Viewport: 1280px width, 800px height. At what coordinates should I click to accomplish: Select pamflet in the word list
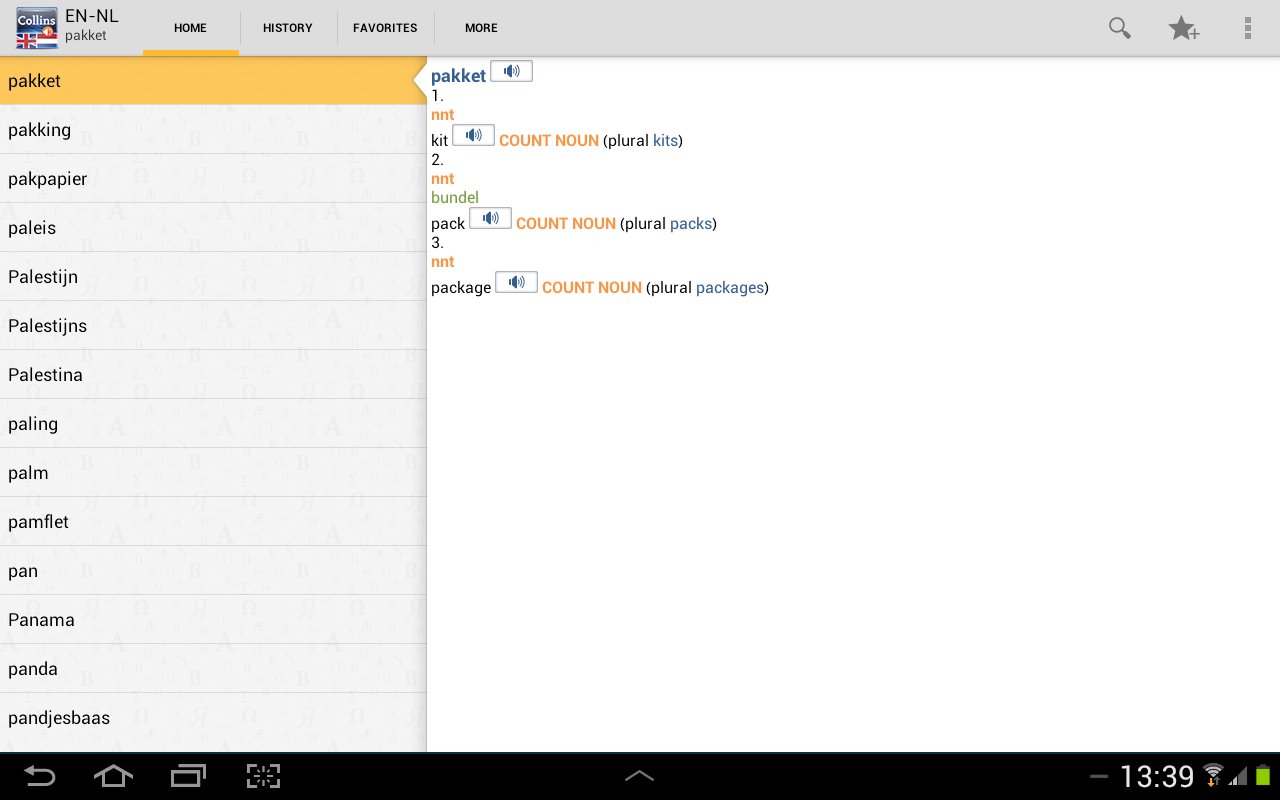point(213,522)
